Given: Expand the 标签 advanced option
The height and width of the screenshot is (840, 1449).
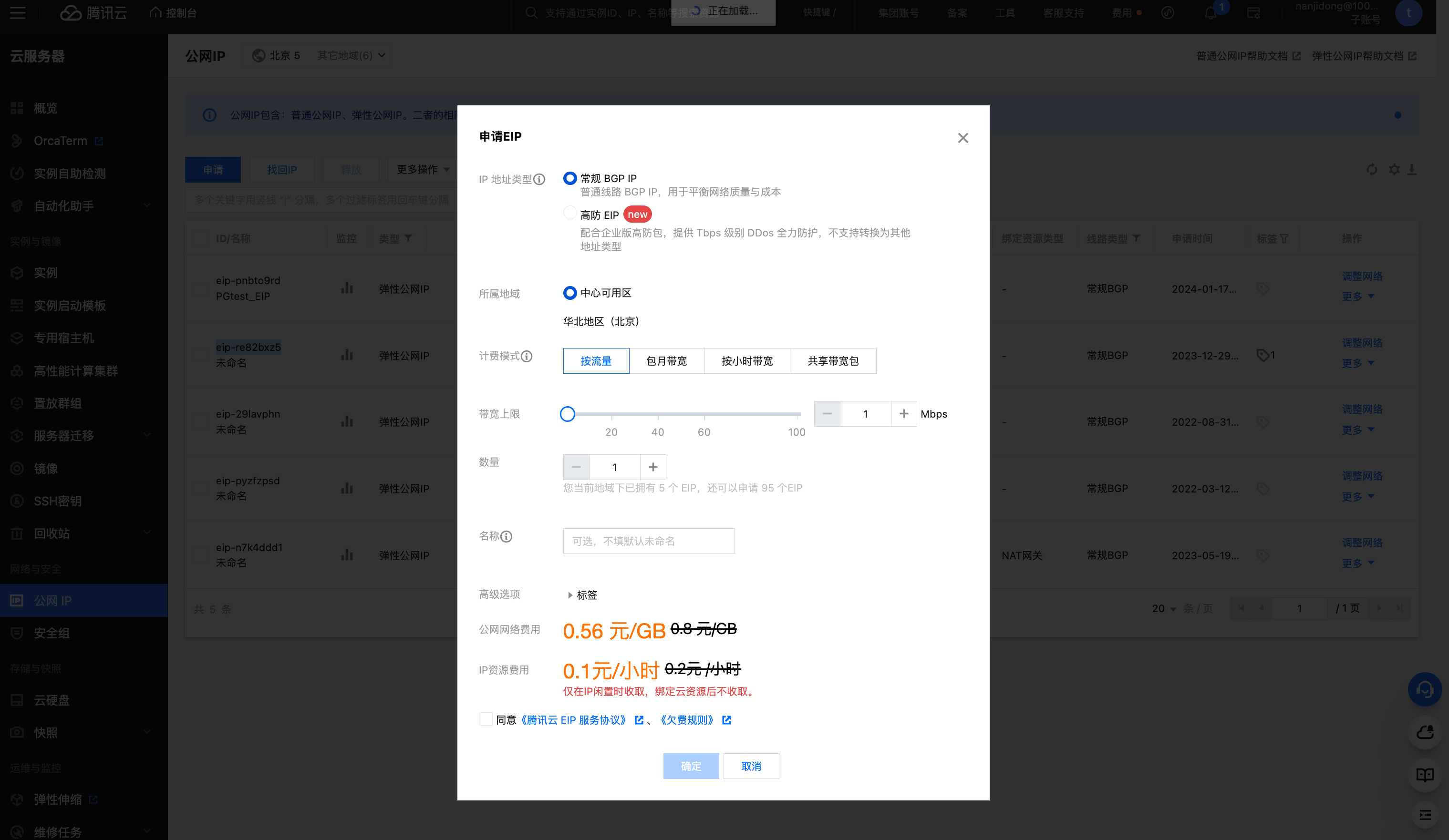Looking at the screenshot, I should tap(582, 594).
